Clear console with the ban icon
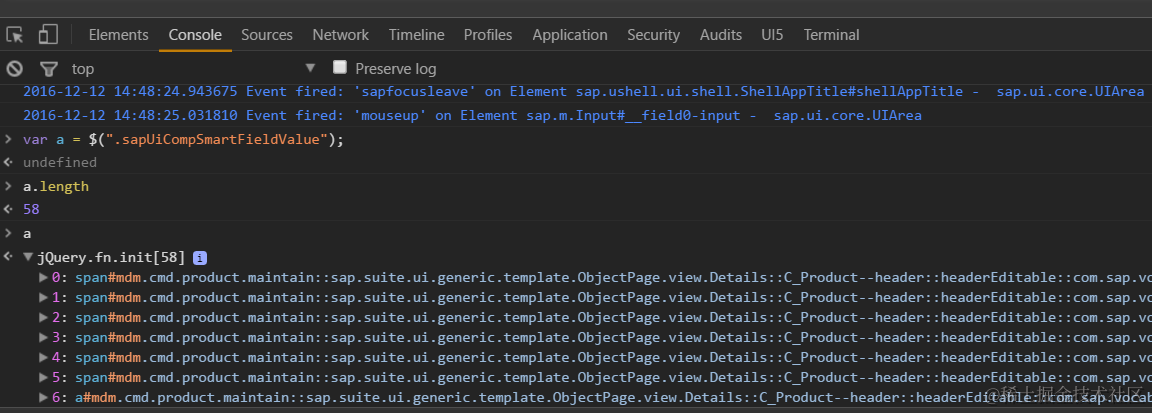 tap(15, 69)
